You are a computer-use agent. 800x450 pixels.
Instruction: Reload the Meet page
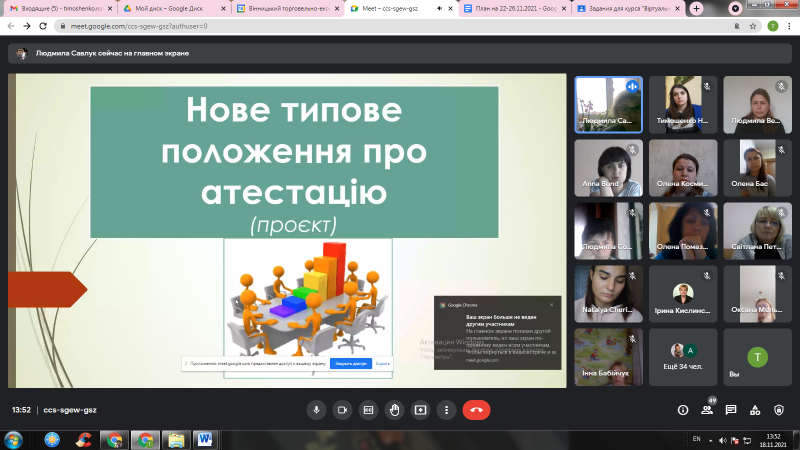pos(43,26)
